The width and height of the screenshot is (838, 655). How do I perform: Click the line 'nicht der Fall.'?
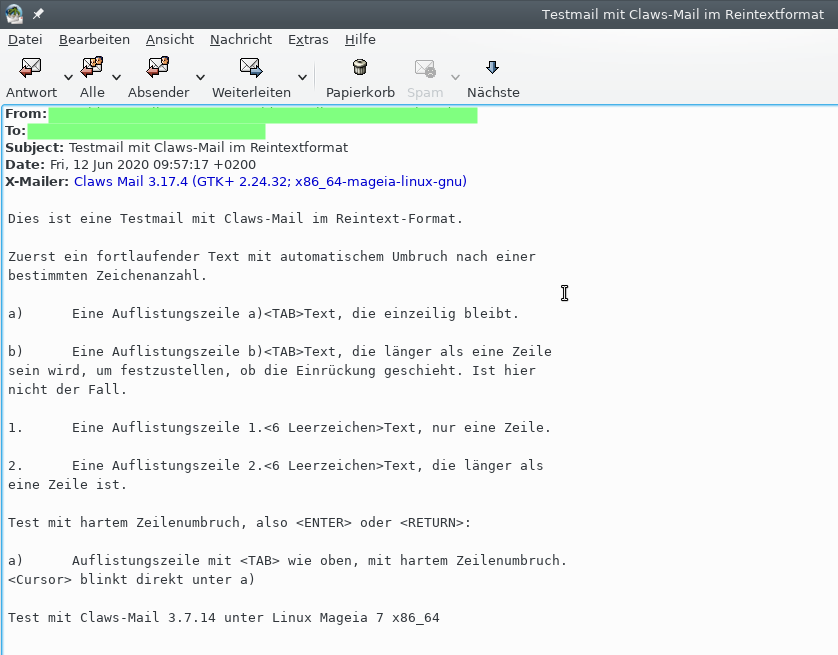pyautogui.click(x=67, y=389)
